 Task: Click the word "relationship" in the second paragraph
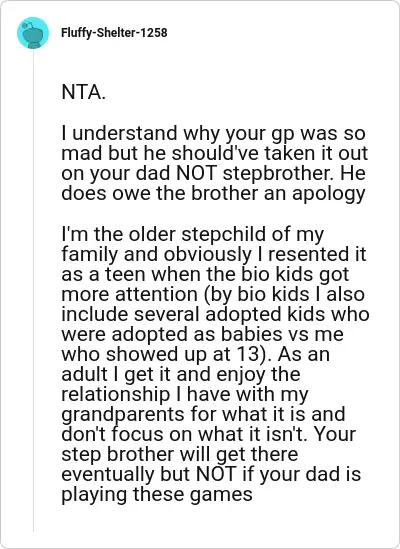[x=116, y=395]
